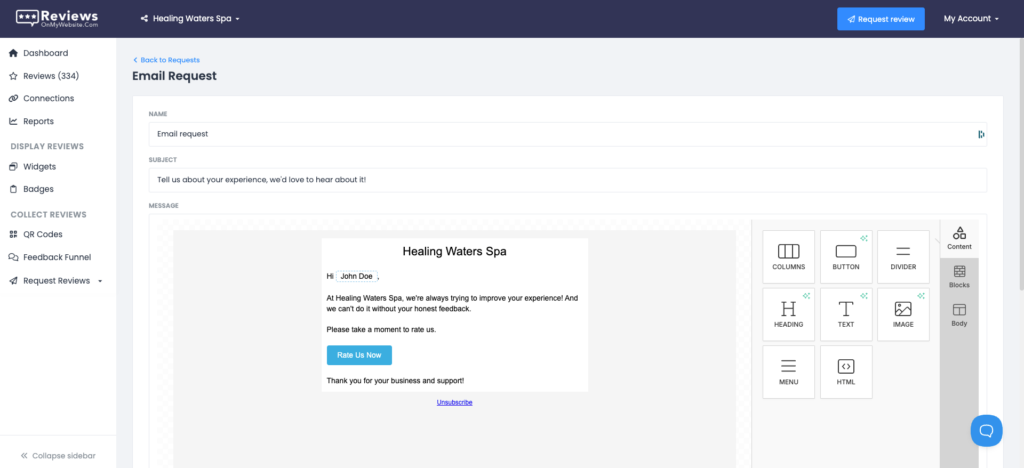Switch to the Body tab
1024x468 pixels.
pyautogui.click(x=959, y=316)
